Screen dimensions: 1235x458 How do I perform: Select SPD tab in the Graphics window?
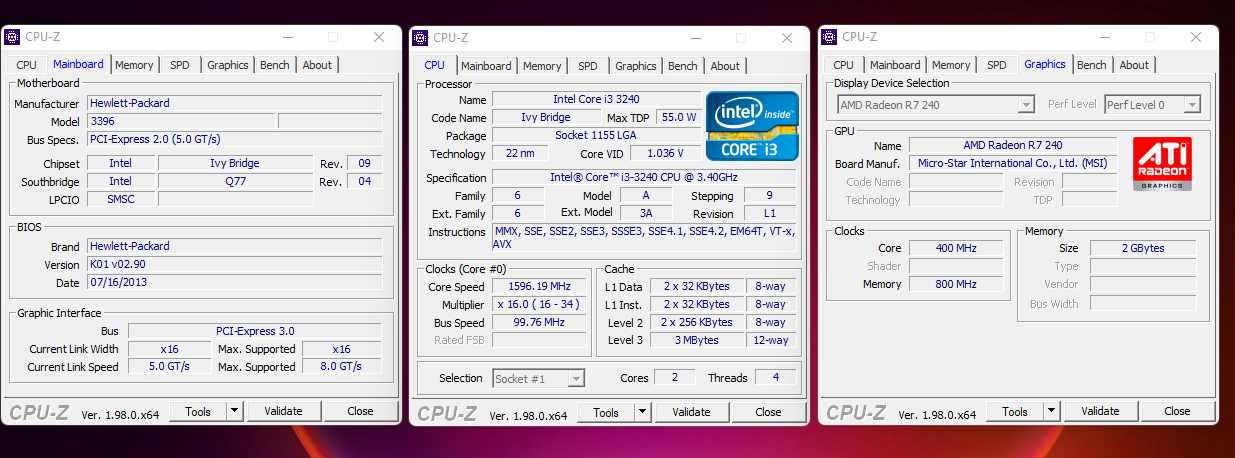(x=996, y=65)
